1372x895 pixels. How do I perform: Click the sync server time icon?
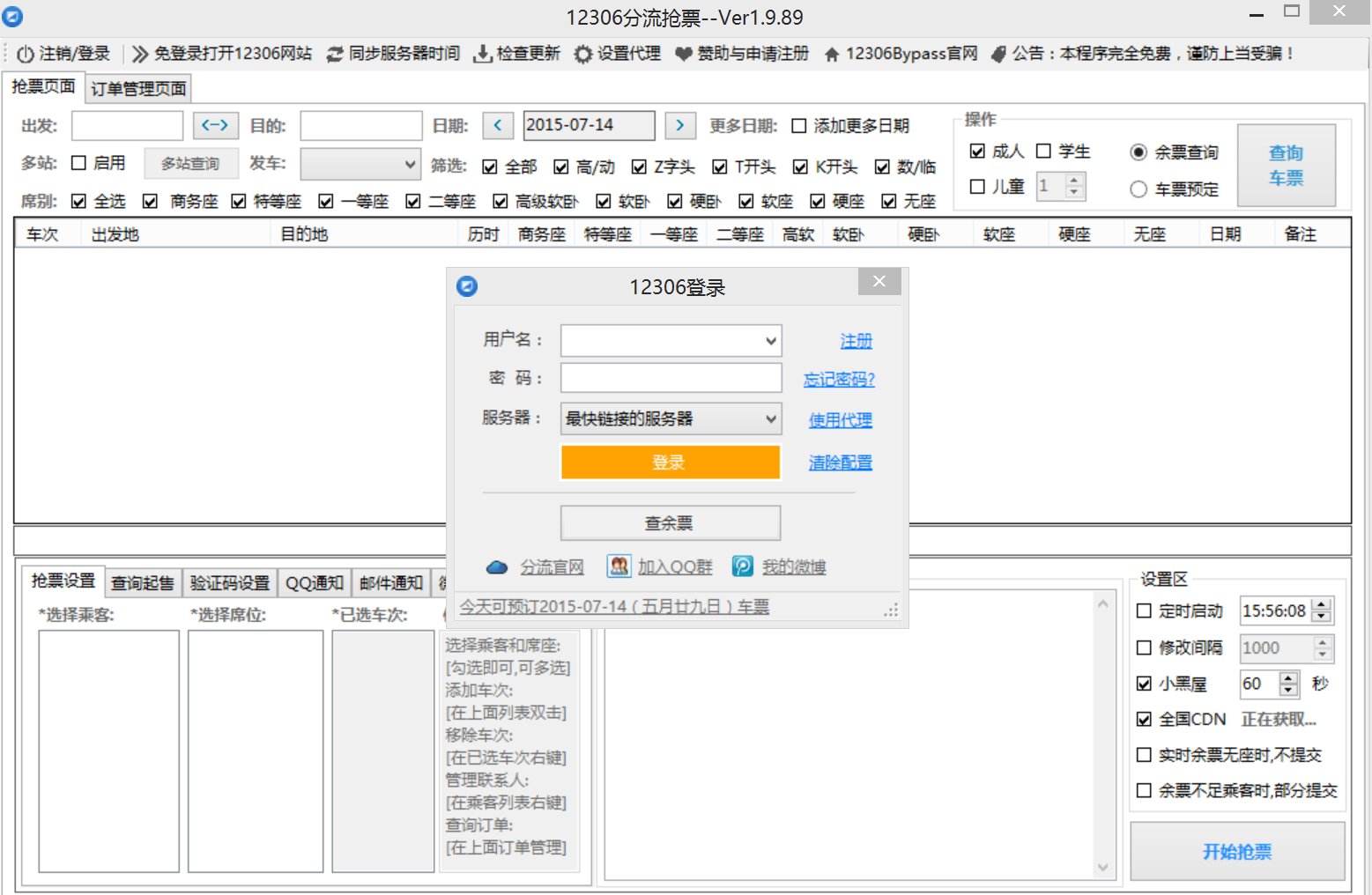coord(335,54)
